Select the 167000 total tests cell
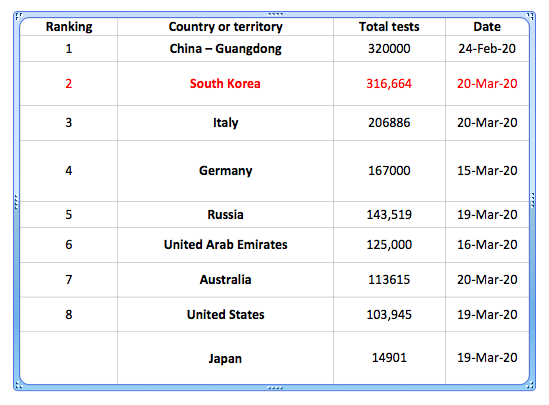Viewport: 549px width, 405px height. click(x=389, y=171)
